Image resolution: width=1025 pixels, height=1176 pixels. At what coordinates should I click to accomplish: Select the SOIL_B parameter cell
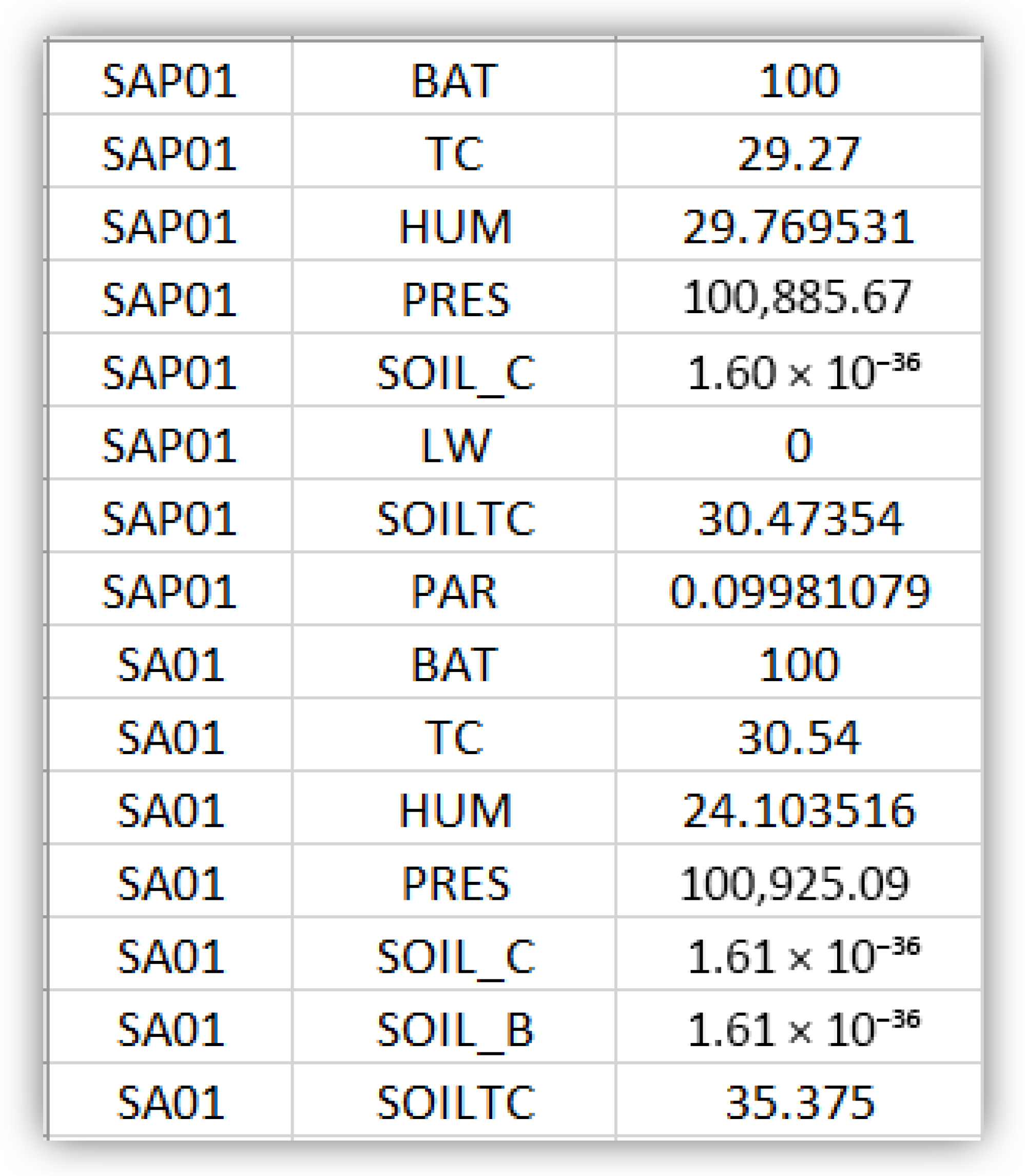click(454, 1030)
